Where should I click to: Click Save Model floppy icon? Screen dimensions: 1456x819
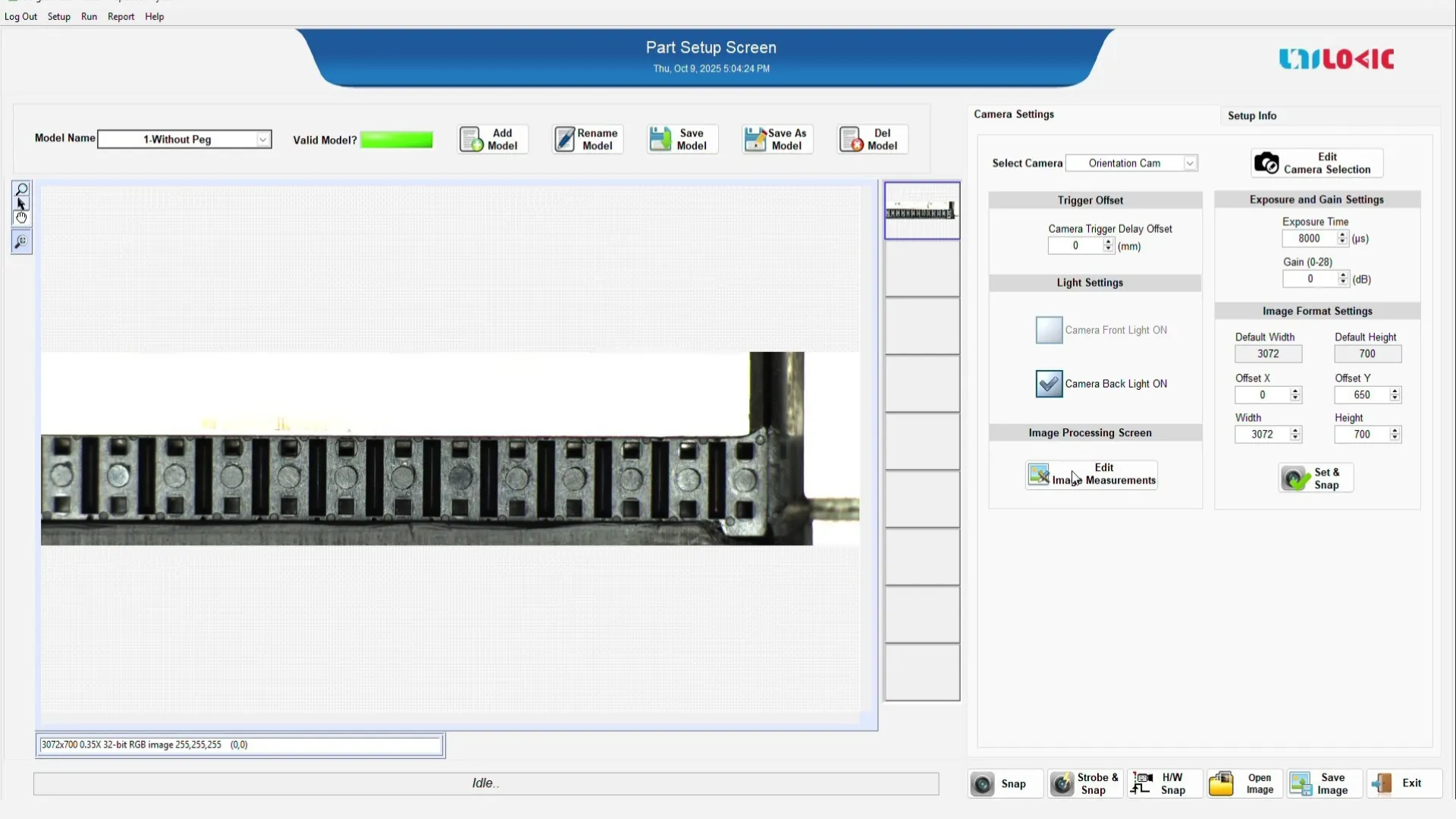click(x=660, y=140)
